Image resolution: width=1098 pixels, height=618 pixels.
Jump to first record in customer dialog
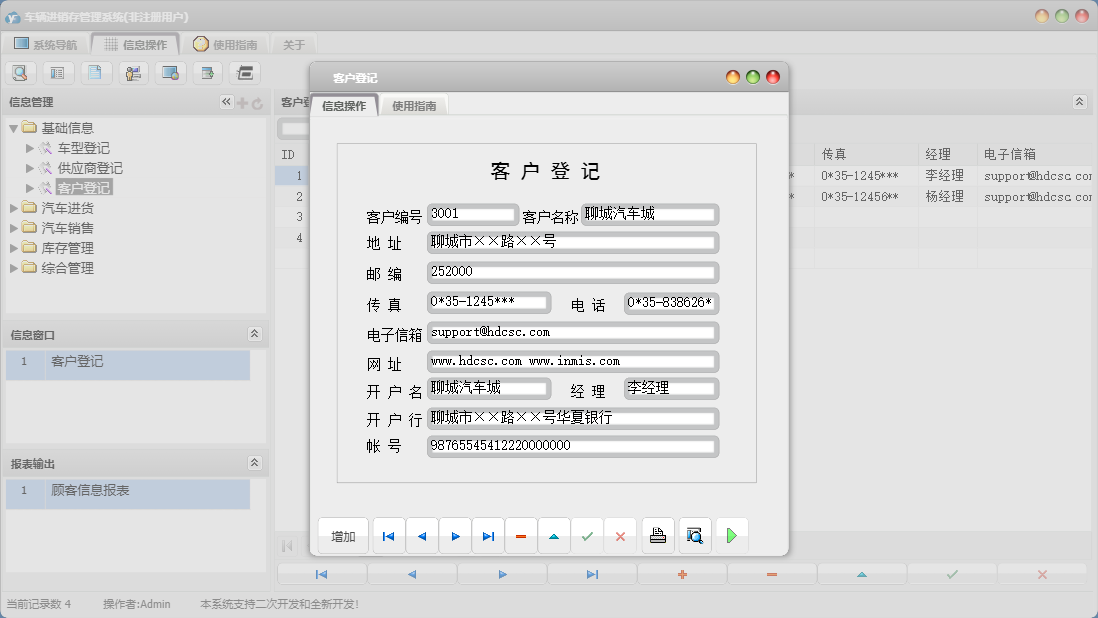coord(388,535)
